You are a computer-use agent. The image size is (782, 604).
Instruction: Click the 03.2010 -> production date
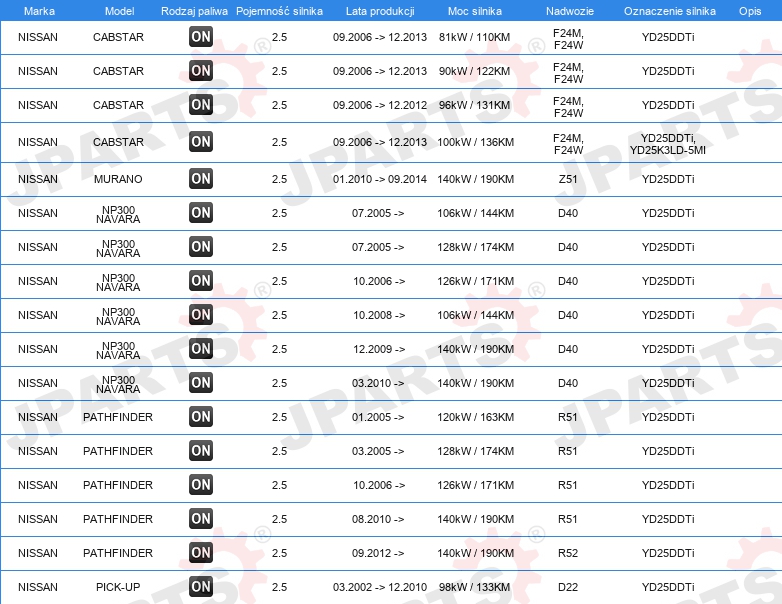point(378,383)
